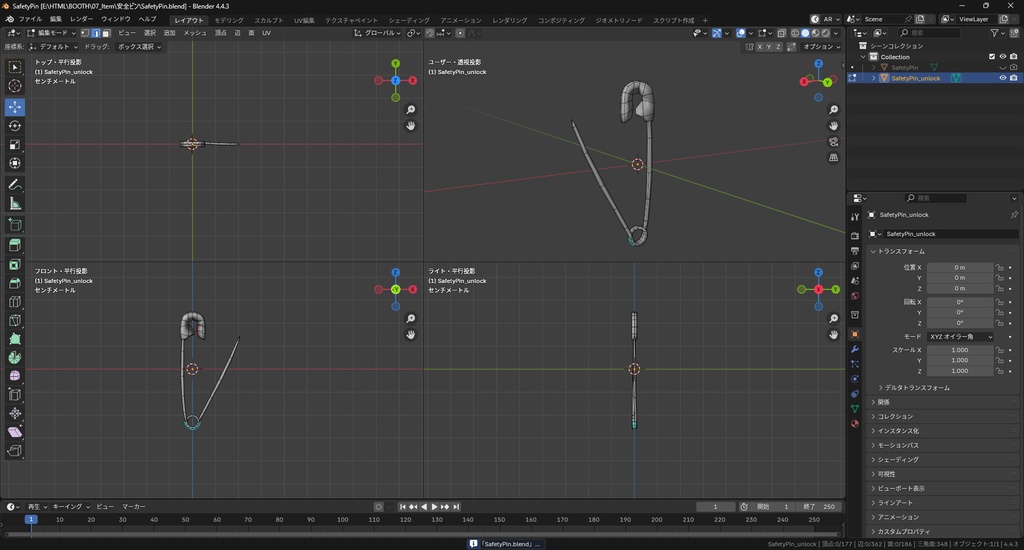The image size is (1024, 550).
Task: Open the XYZ オイラー角 rotation mode dropdown
Action: tap(961, 336)
